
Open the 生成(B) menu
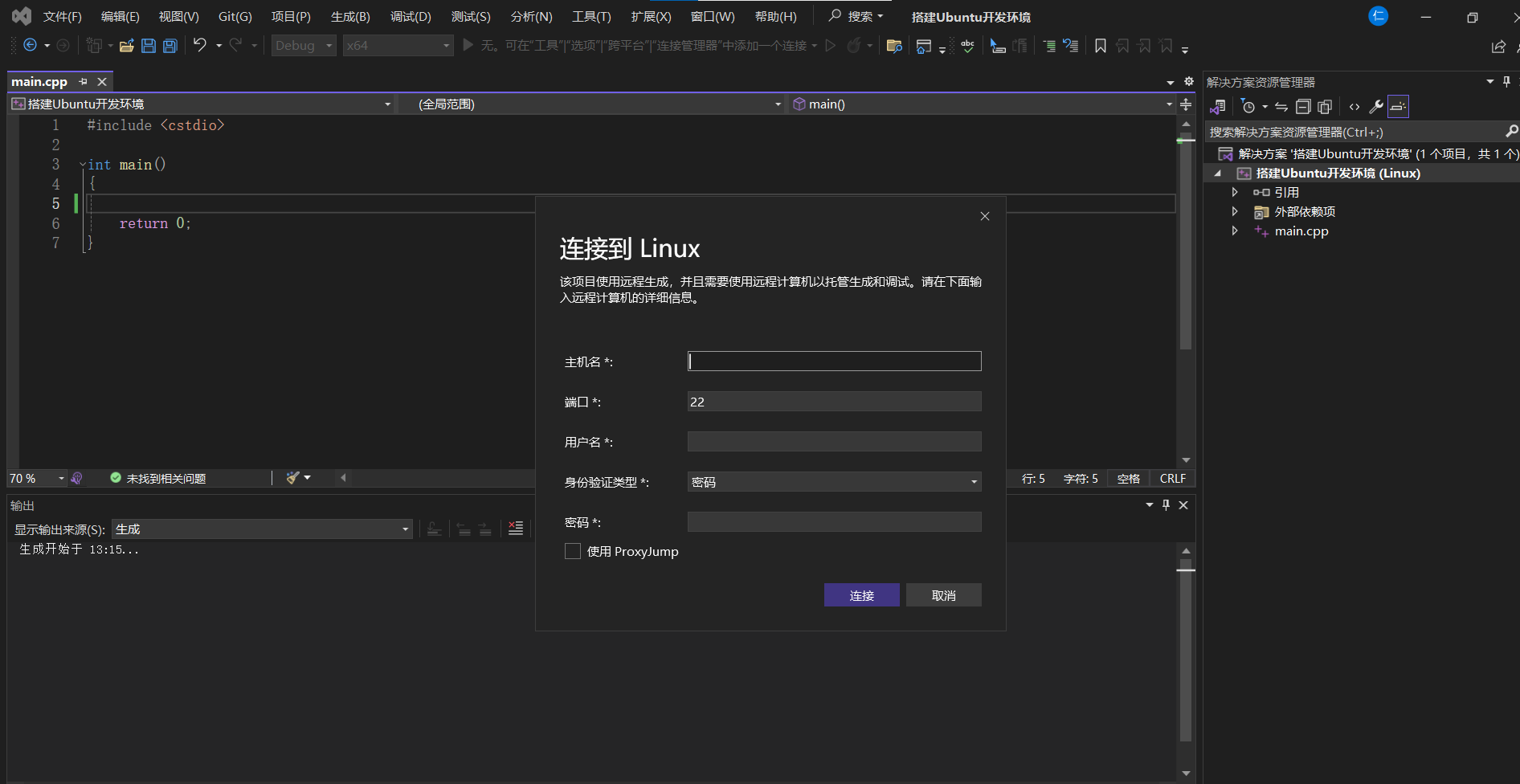point(350,17)
